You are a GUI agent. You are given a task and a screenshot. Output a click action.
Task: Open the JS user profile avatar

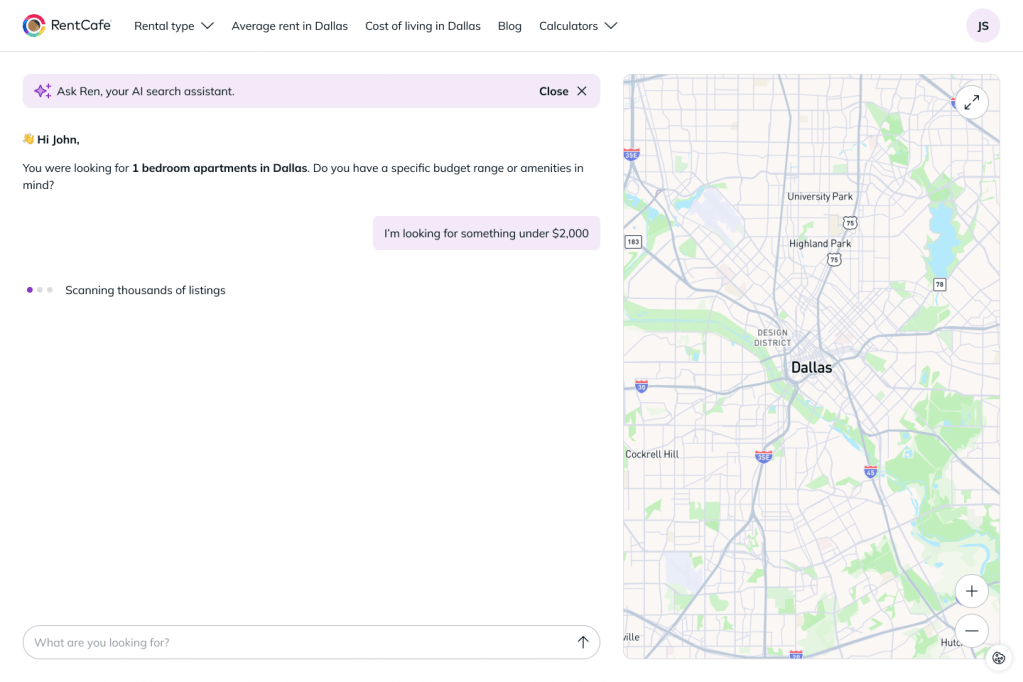click(x=983, y=26)
